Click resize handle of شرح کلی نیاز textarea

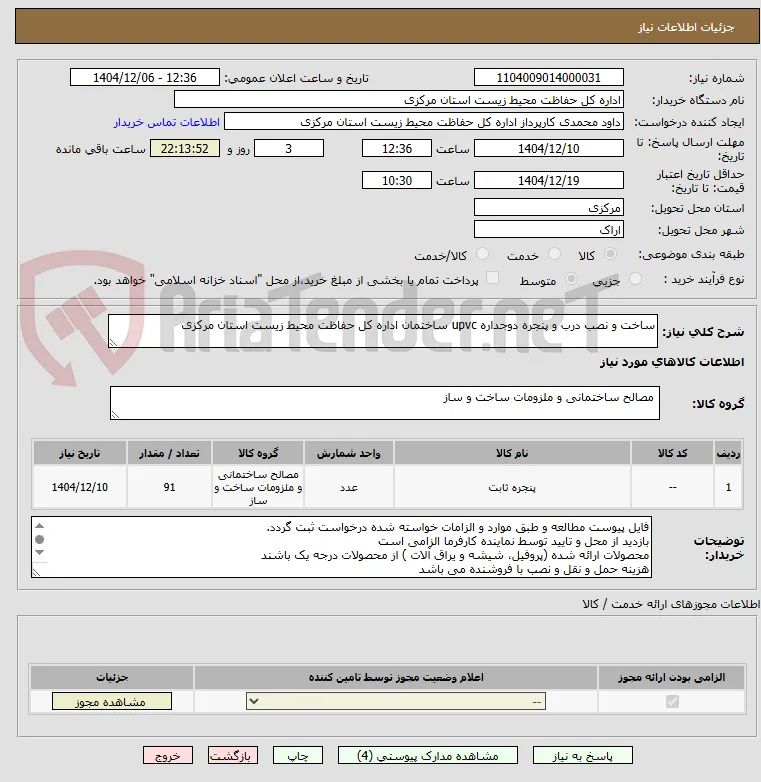pyautogui.click(x=114, y=343)
